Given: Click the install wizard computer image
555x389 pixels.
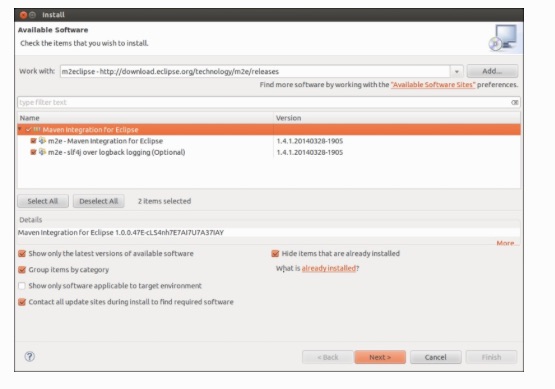Looking at the screenshot, I should tap(504, 38).
